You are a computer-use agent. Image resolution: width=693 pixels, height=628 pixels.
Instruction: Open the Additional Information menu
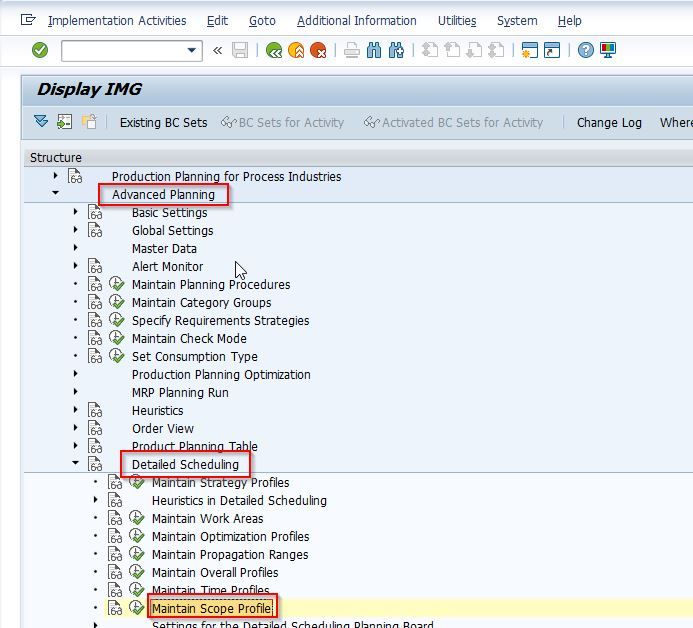pyautogui.click(x=357, y=20)
